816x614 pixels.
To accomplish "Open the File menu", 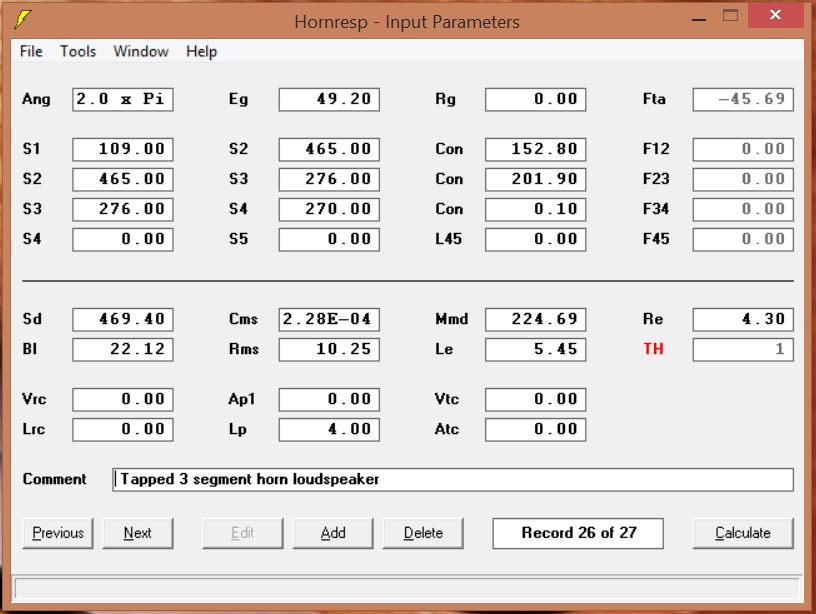I will [31, 52].
